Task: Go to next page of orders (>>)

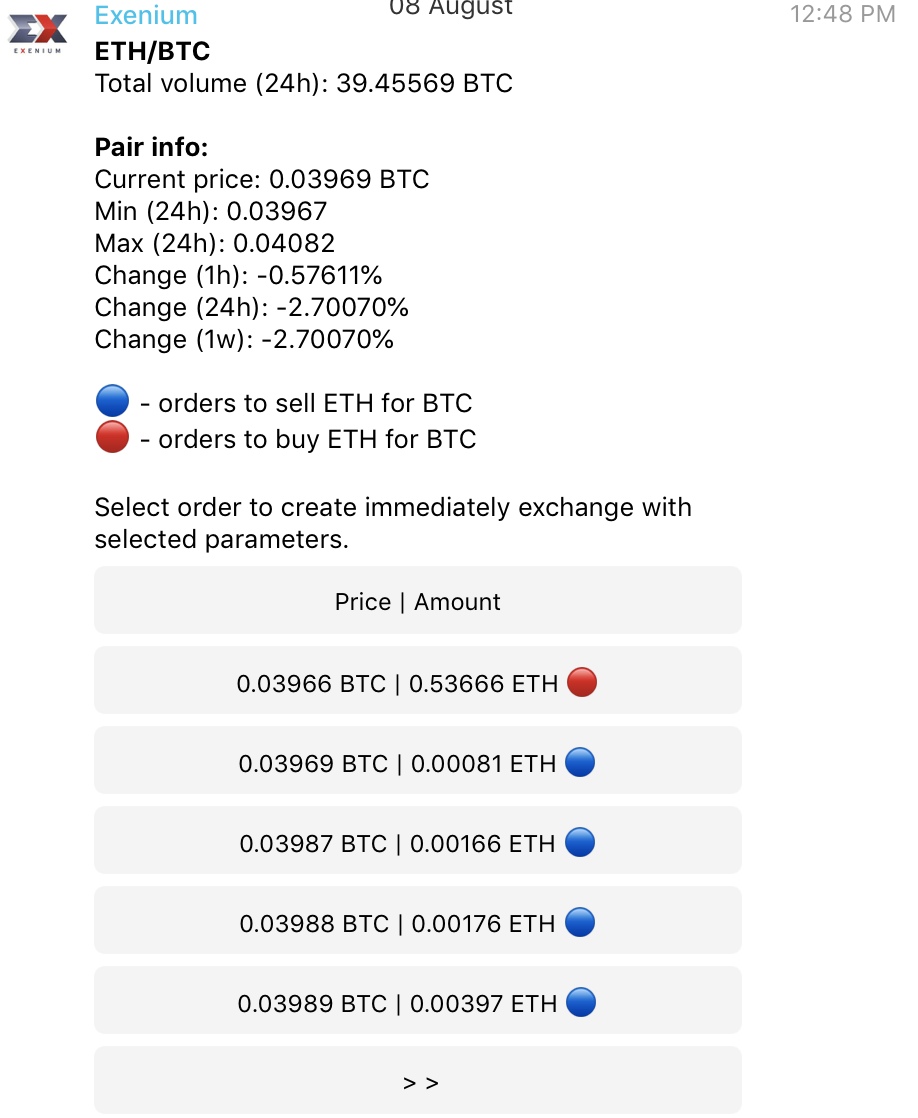Action: (417, 1079)
